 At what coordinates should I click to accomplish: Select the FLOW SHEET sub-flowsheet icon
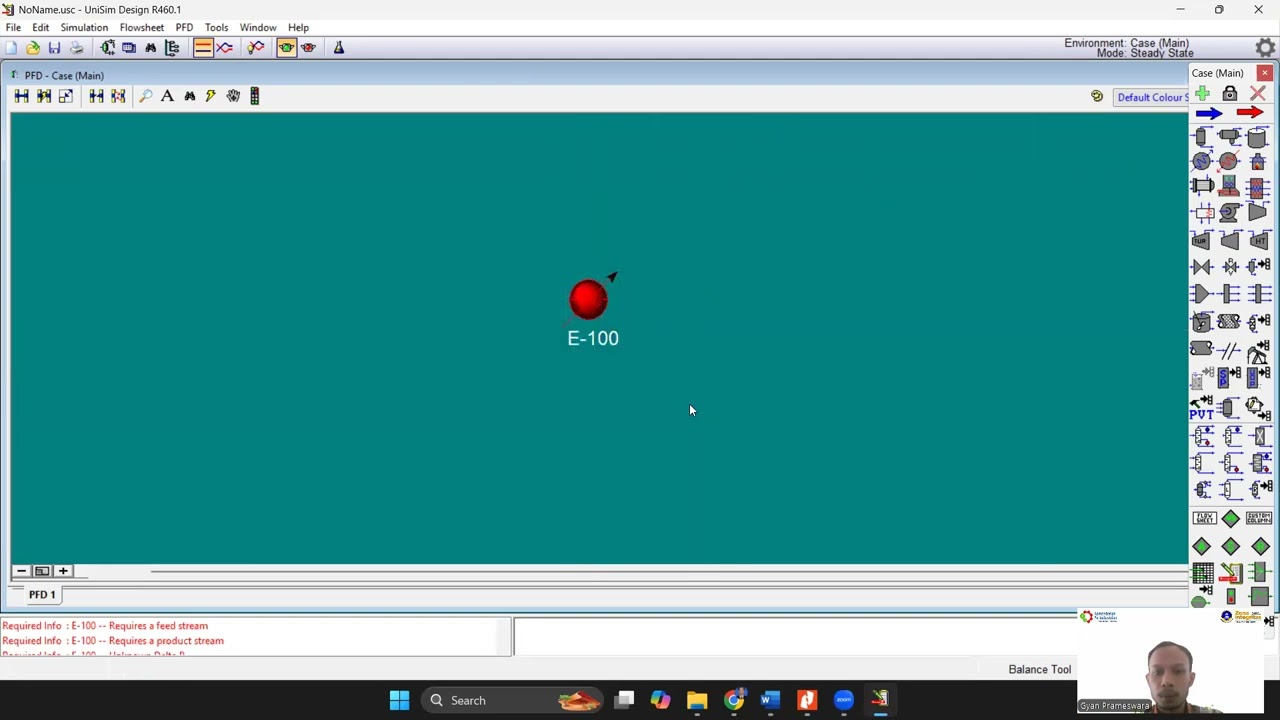pos(1204,518)
